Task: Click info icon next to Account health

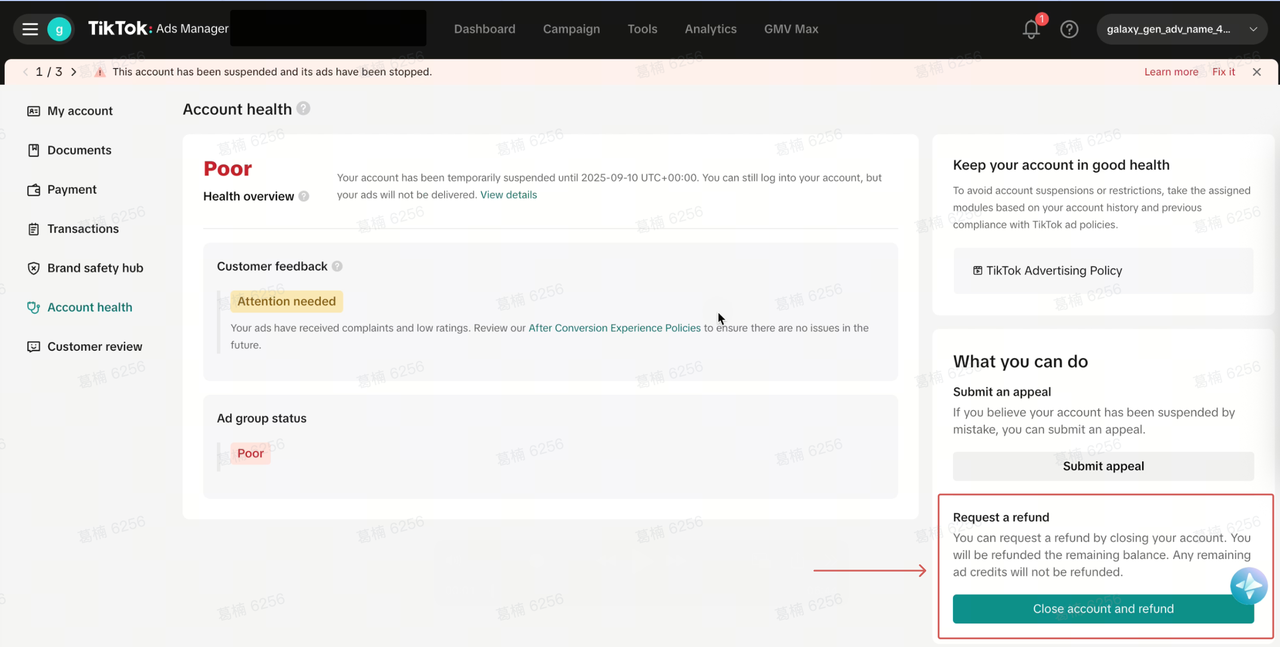Action: [303, 109]
